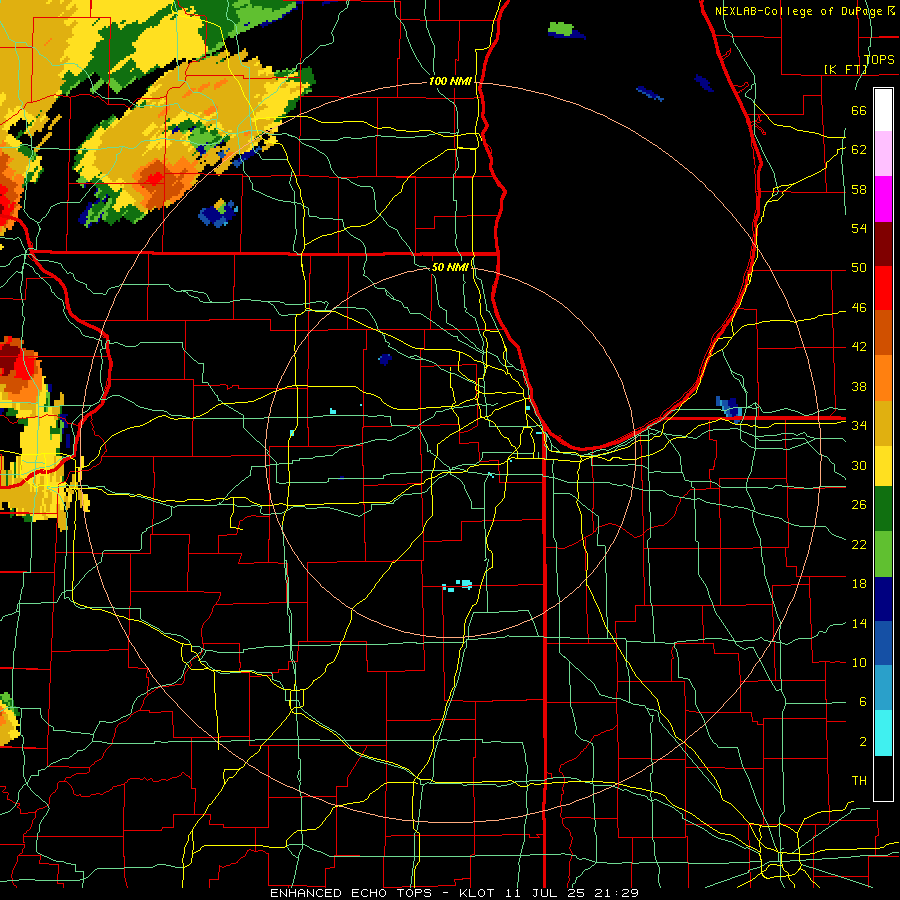Pick the bright red legend swatch
Viewport: 900px width, 900px height.
point(883,288)
